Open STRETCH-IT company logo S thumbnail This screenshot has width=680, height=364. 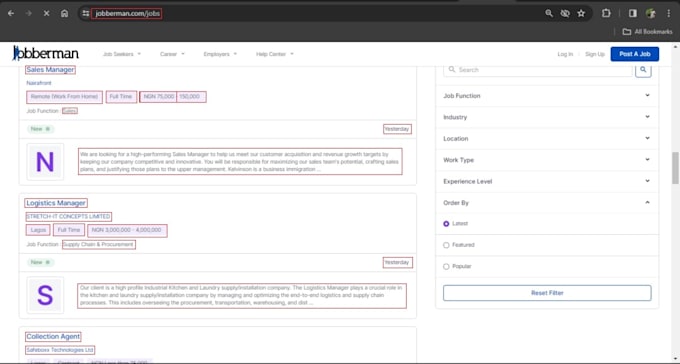pos(45,295)
